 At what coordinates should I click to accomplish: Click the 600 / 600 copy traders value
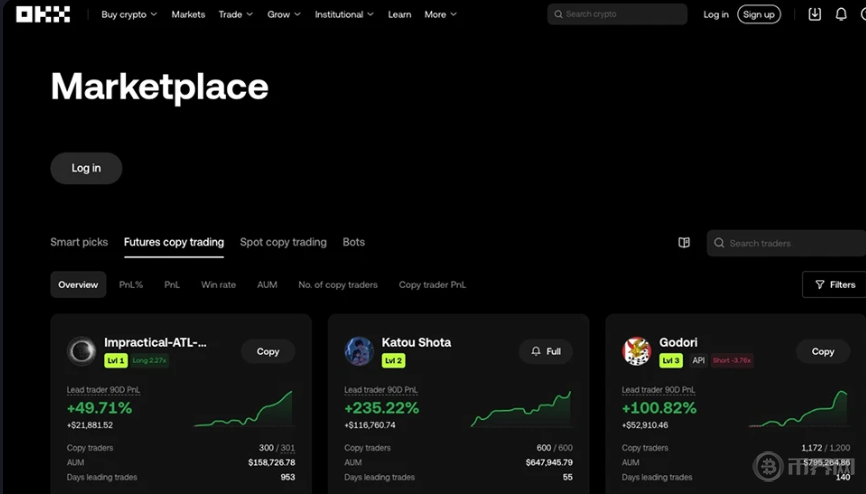555,448
